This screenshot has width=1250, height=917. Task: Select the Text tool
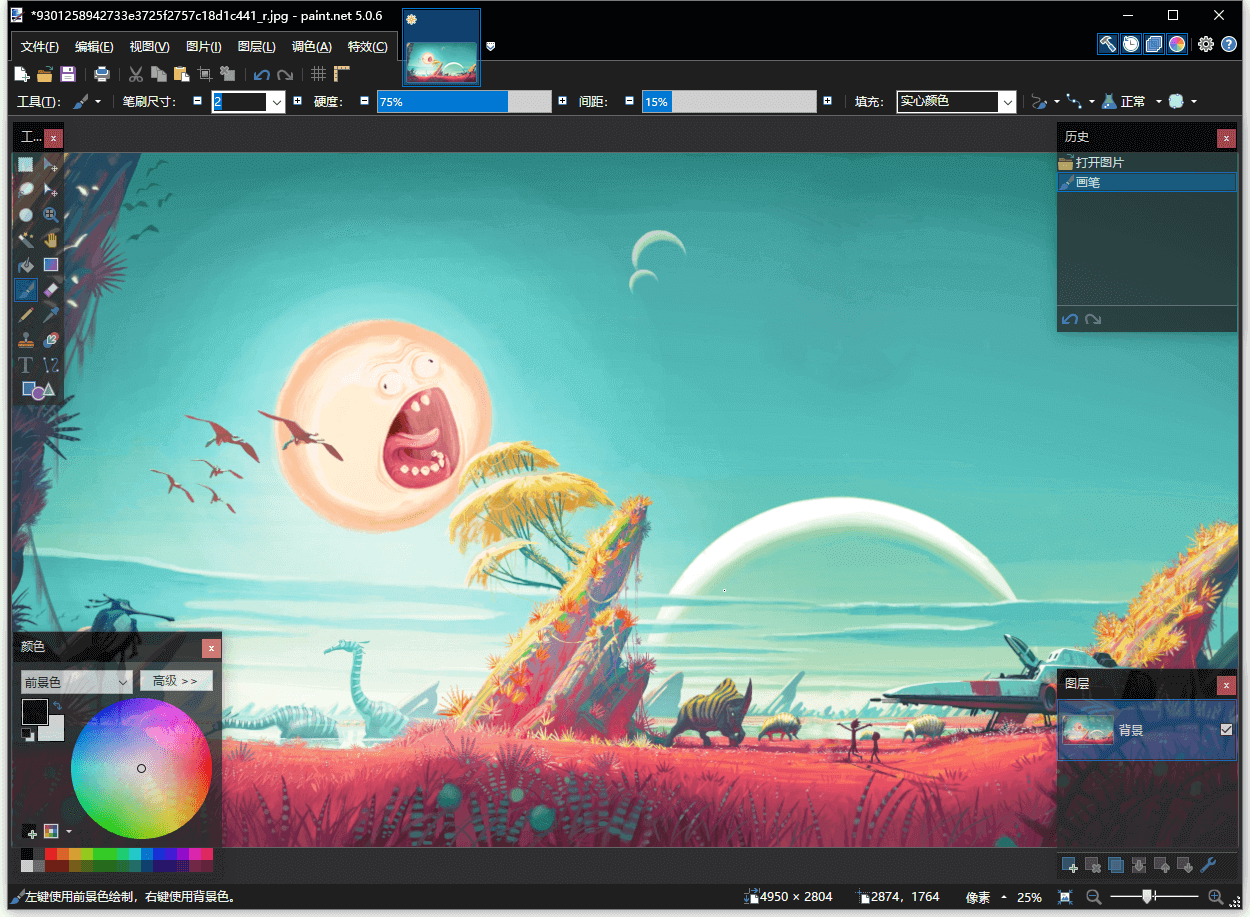tap(25, 365)
